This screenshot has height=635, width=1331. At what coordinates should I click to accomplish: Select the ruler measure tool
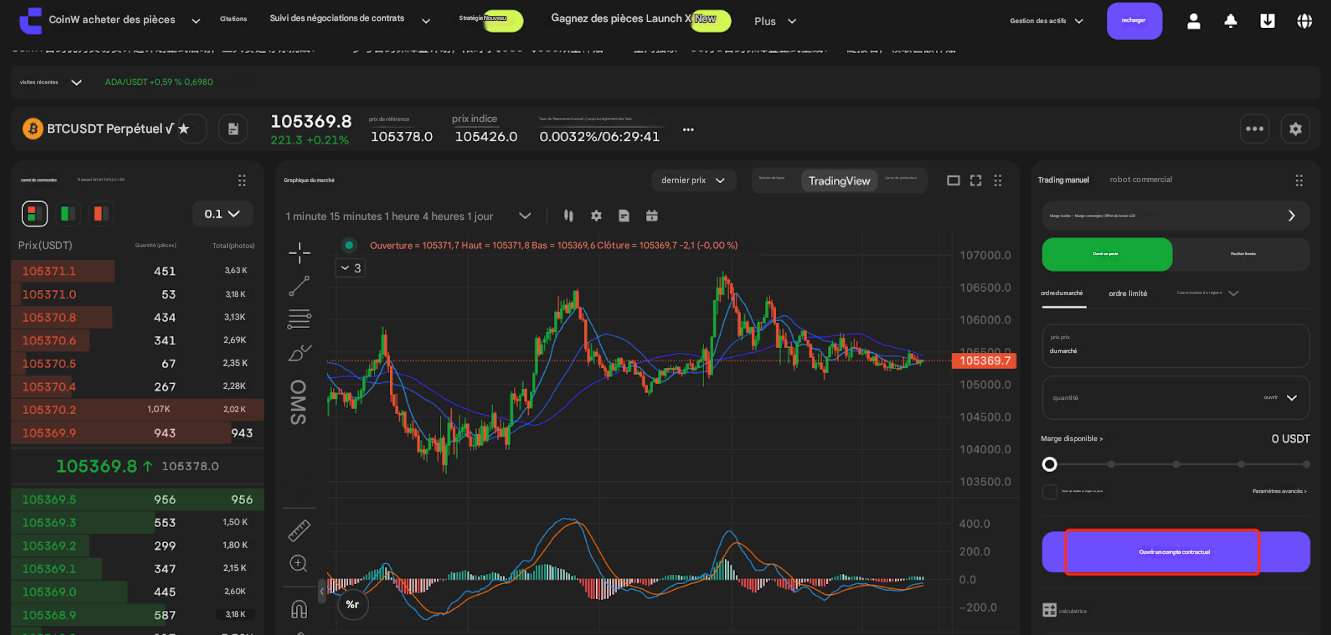click(299, 530)
